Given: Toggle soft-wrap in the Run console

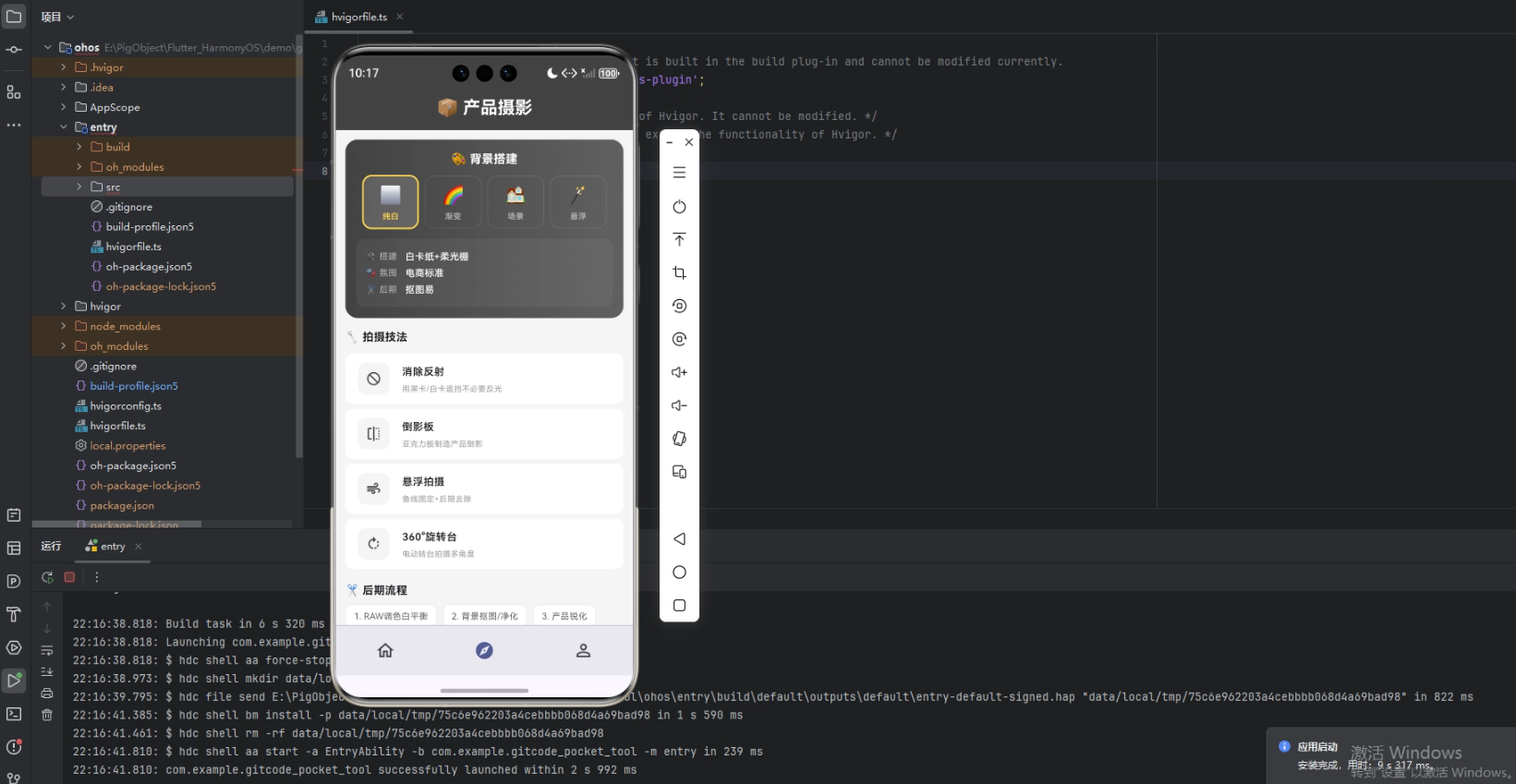Looking at the screenshot, I should [47, 650].
